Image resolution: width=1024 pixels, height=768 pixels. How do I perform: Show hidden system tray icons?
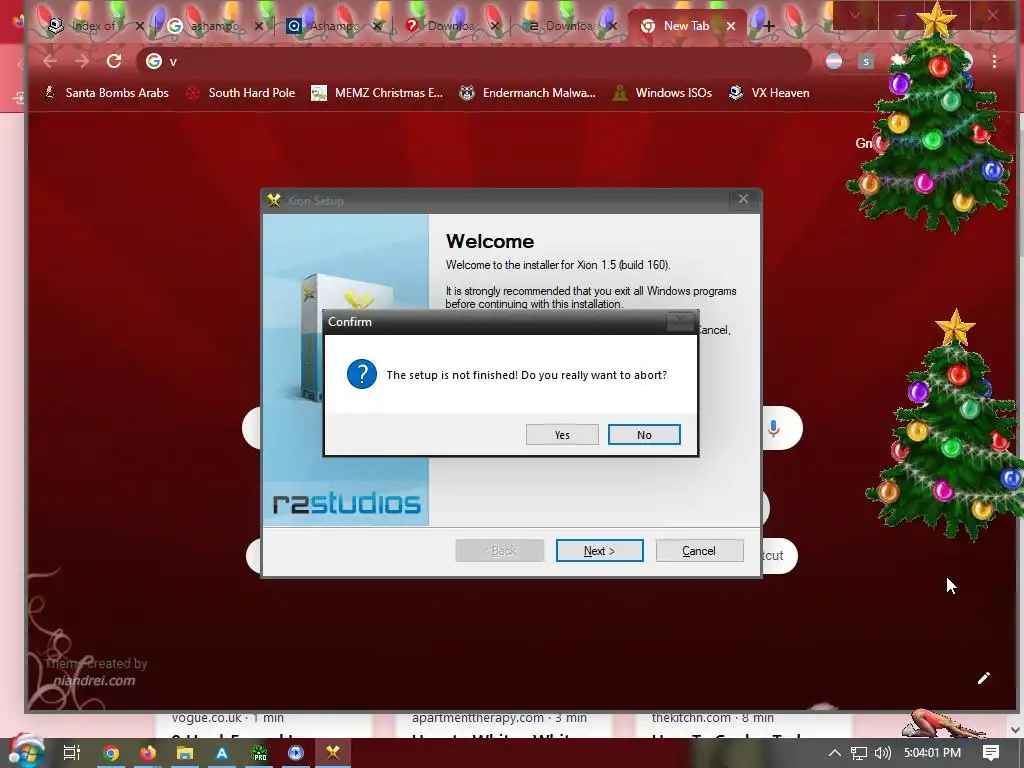(x=835, y=753)
